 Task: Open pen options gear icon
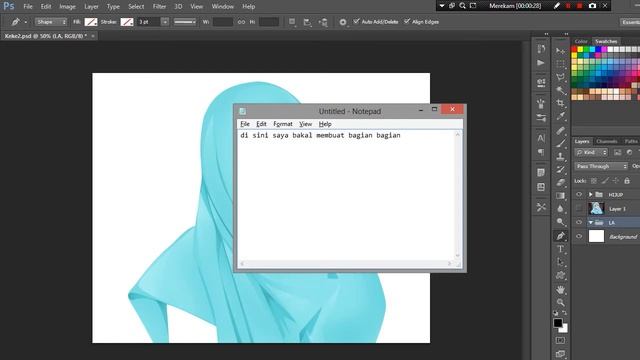pos(343,22)
